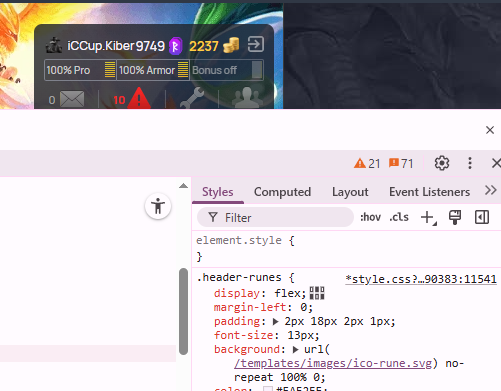Toggle the .cls class editor
The width and height of the screenshot is (501, 391).
pos(399,217)
